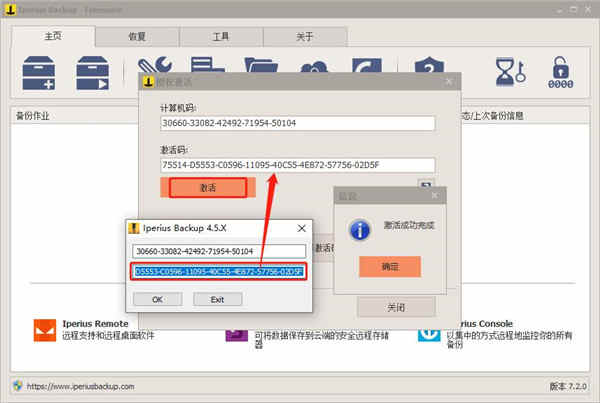The width and height of the screenshot is (600, 403).
Task: Open the shield help icon
Action: 429,64
